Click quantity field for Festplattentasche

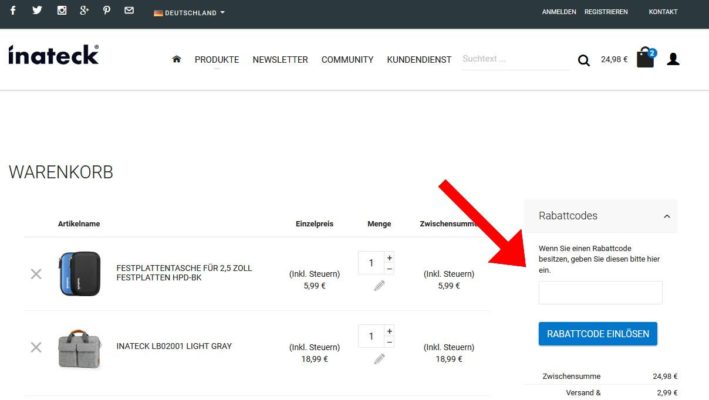pos(371,263)
